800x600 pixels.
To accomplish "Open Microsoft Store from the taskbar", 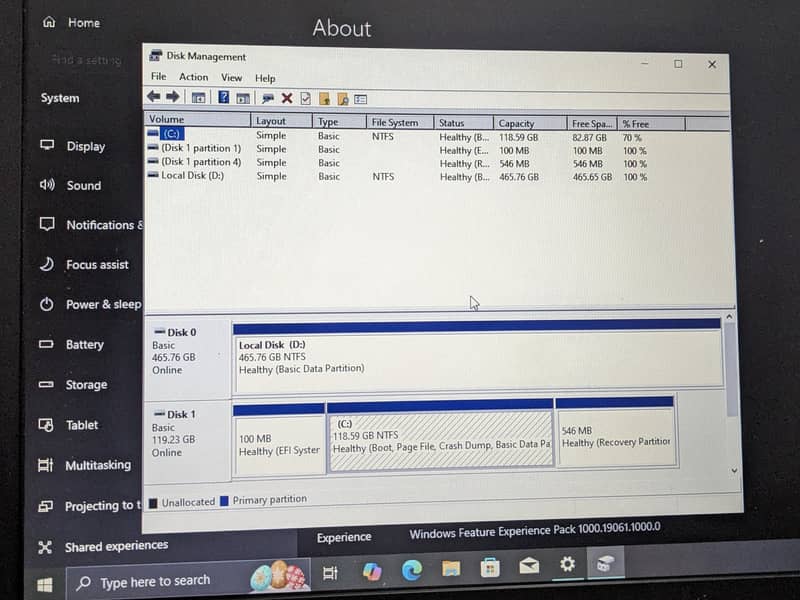I will pos(490,567).
